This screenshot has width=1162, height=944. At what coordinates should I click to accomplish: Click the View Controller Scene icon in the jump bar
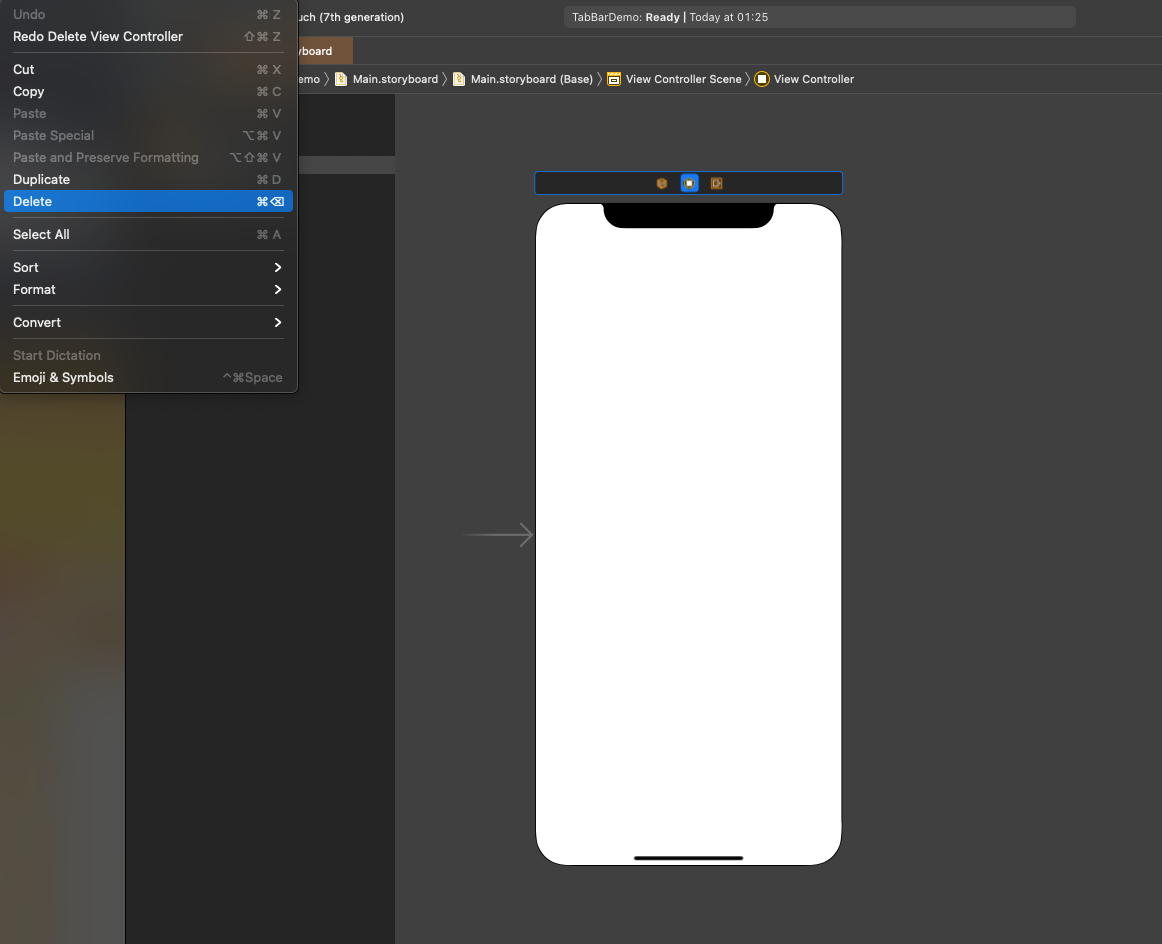click(x=613, y=78)
